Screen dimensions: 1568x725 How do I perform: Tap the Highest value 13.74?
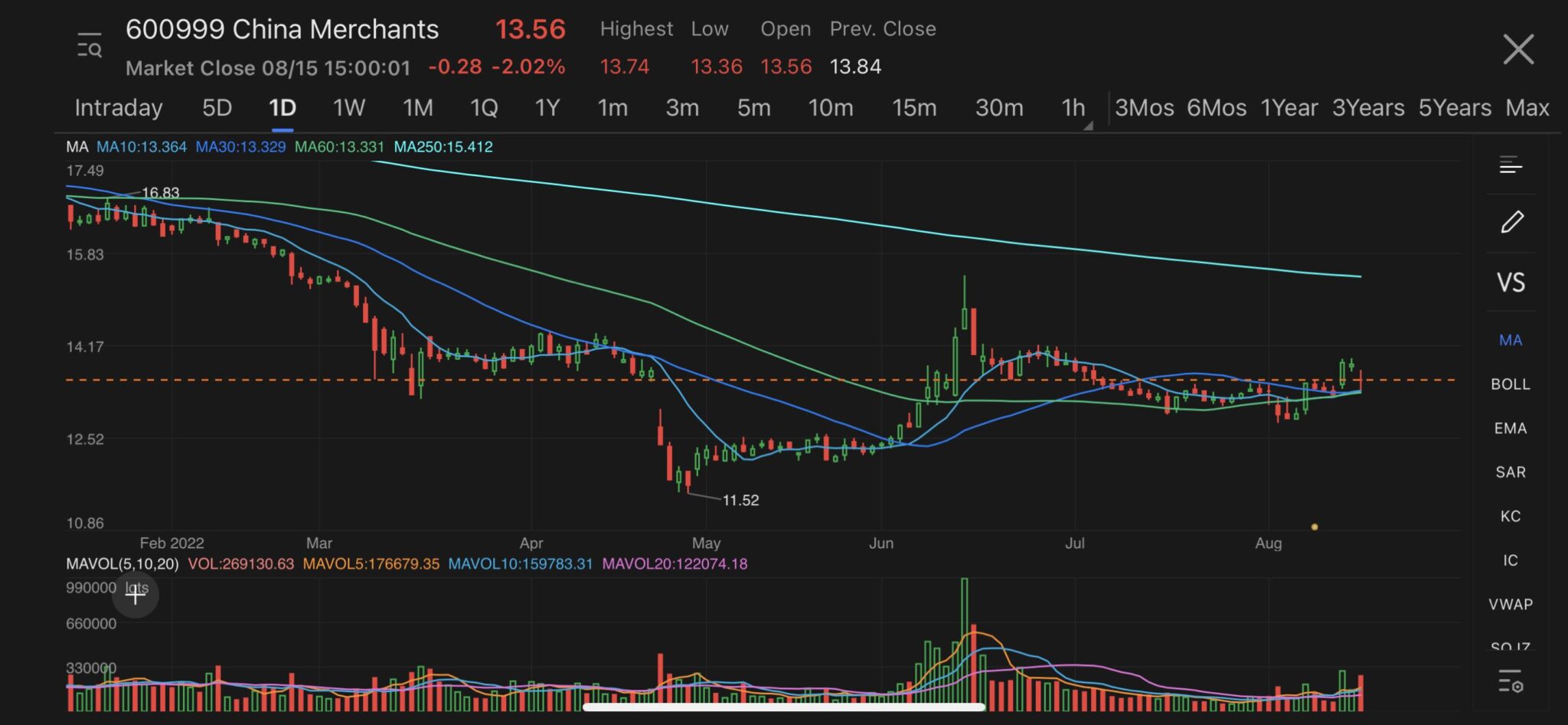click(624, 67)
